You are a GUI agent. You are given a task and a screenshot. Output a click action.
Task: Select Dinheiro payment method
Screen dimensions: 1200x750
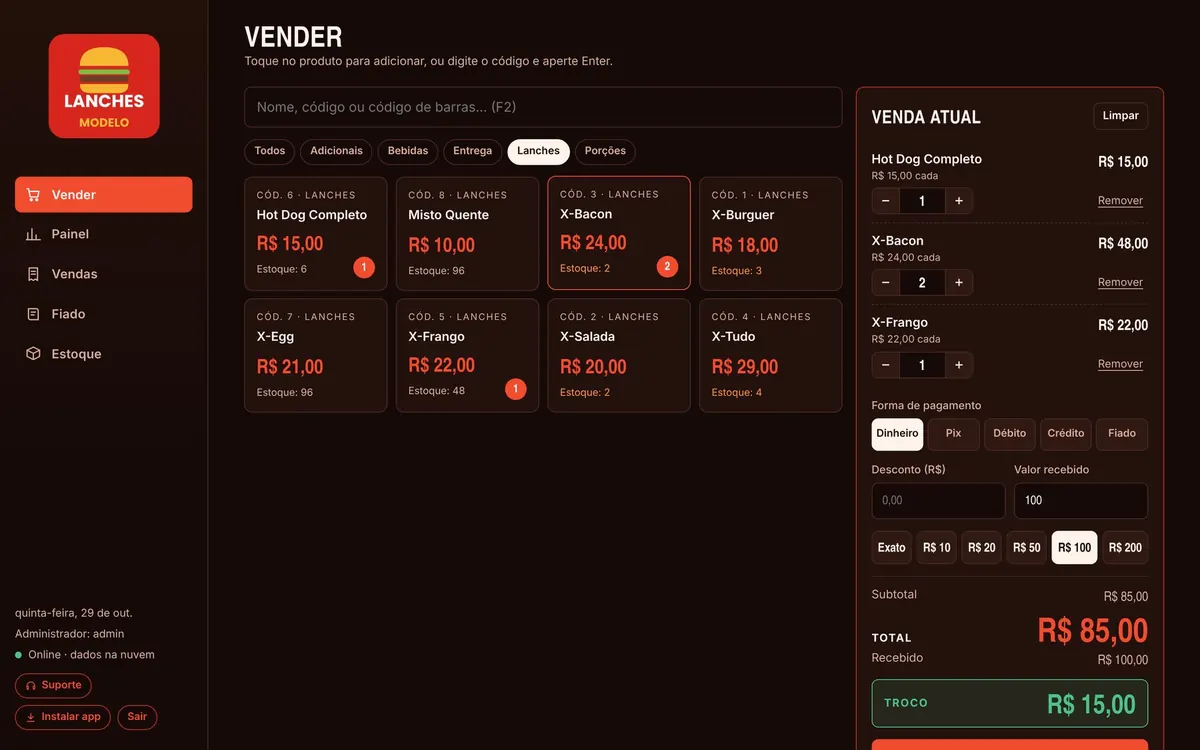898,434
